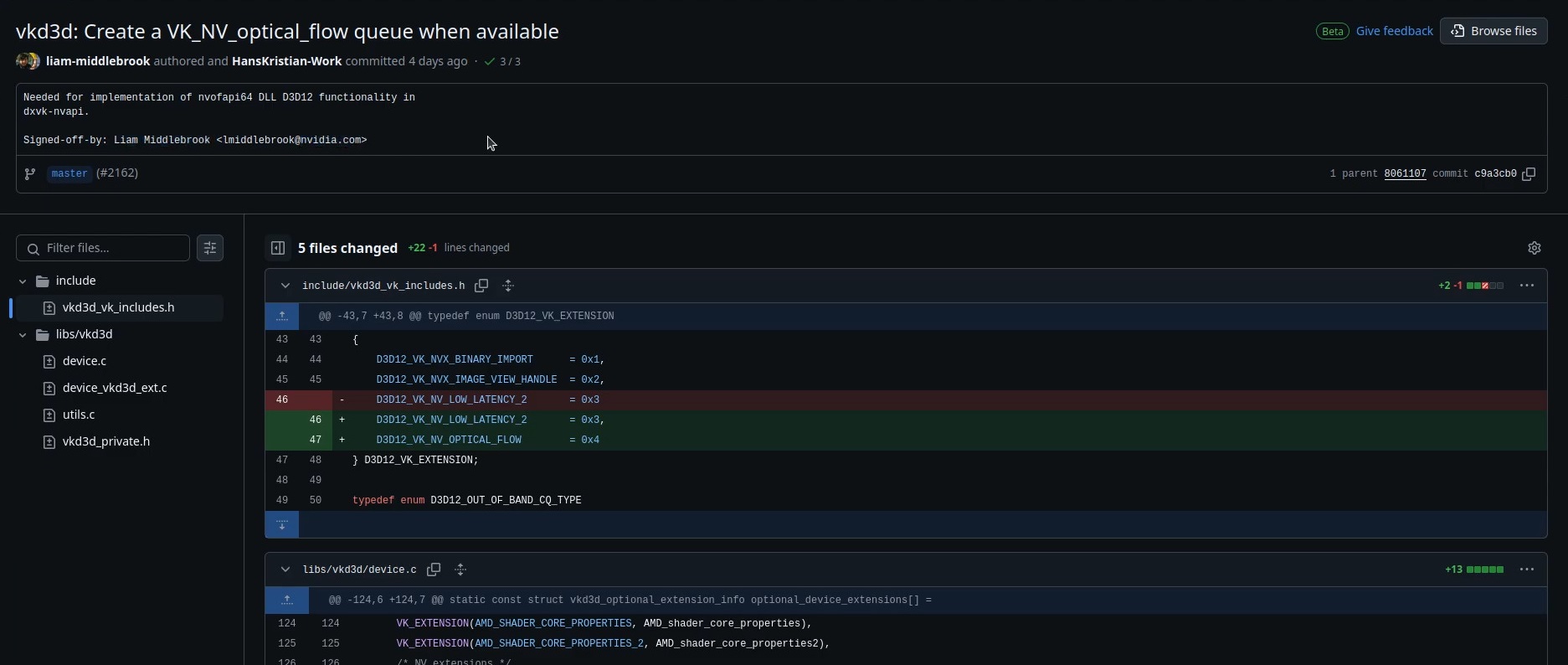Open more options for vkd3d_vk_includes.h
The height and width of the screenshot is (665, 1568).
[x=1527, y=286]
